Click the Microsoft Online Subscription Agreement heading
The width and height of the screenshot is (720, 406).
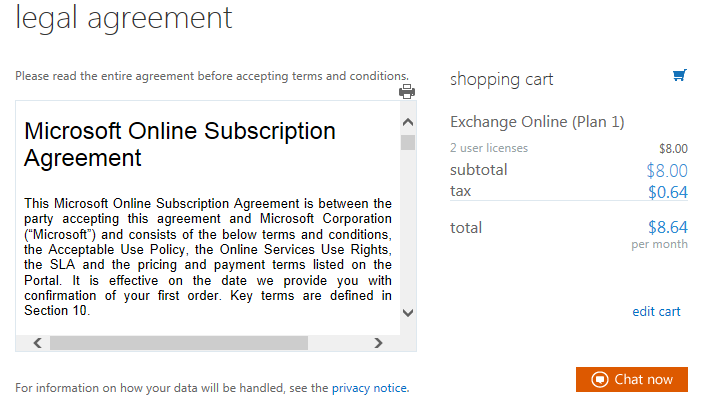coord(180,144)
